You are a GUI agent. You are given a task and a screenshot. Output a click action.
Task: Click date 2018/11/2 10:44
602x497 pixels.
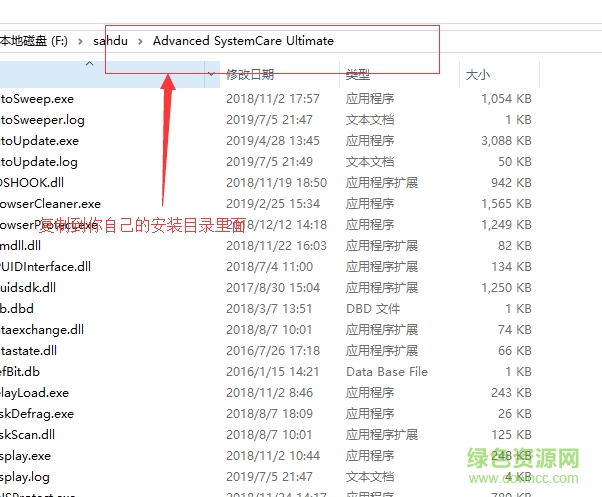point(273,456)
